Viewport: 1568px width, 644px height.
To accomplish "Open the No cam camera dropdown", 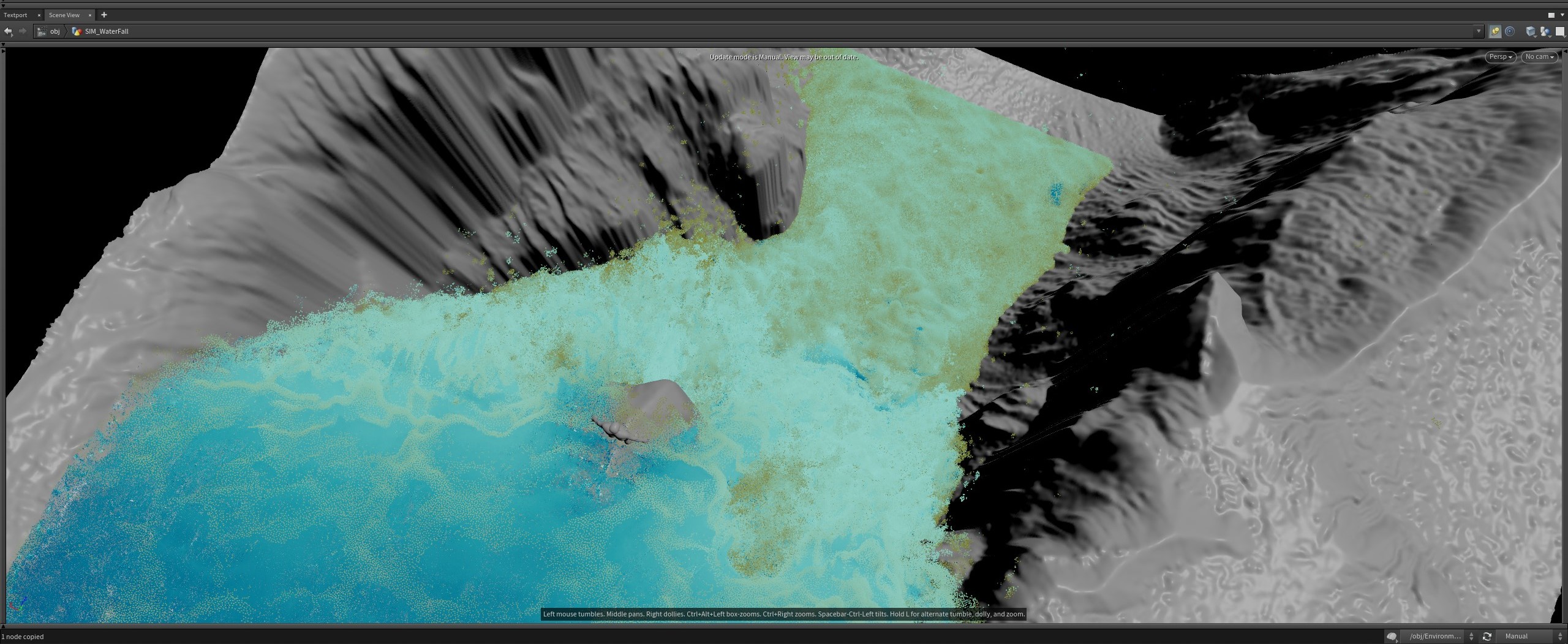I will (1539, 57).
